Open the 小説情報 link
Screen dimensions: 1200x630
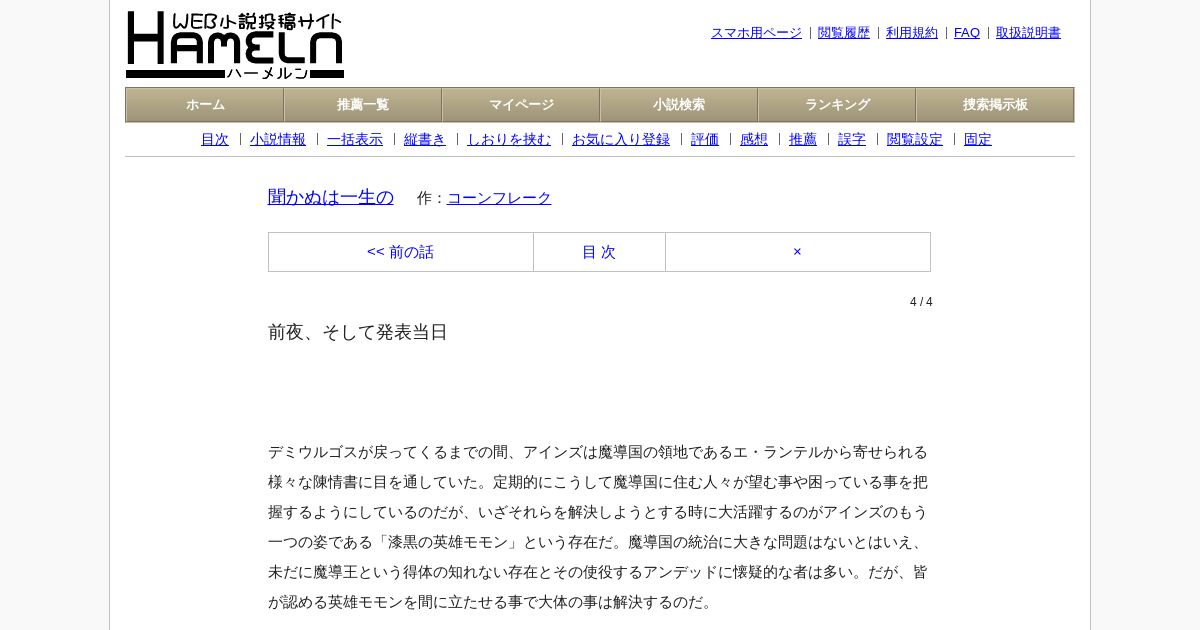pos(278,140)
